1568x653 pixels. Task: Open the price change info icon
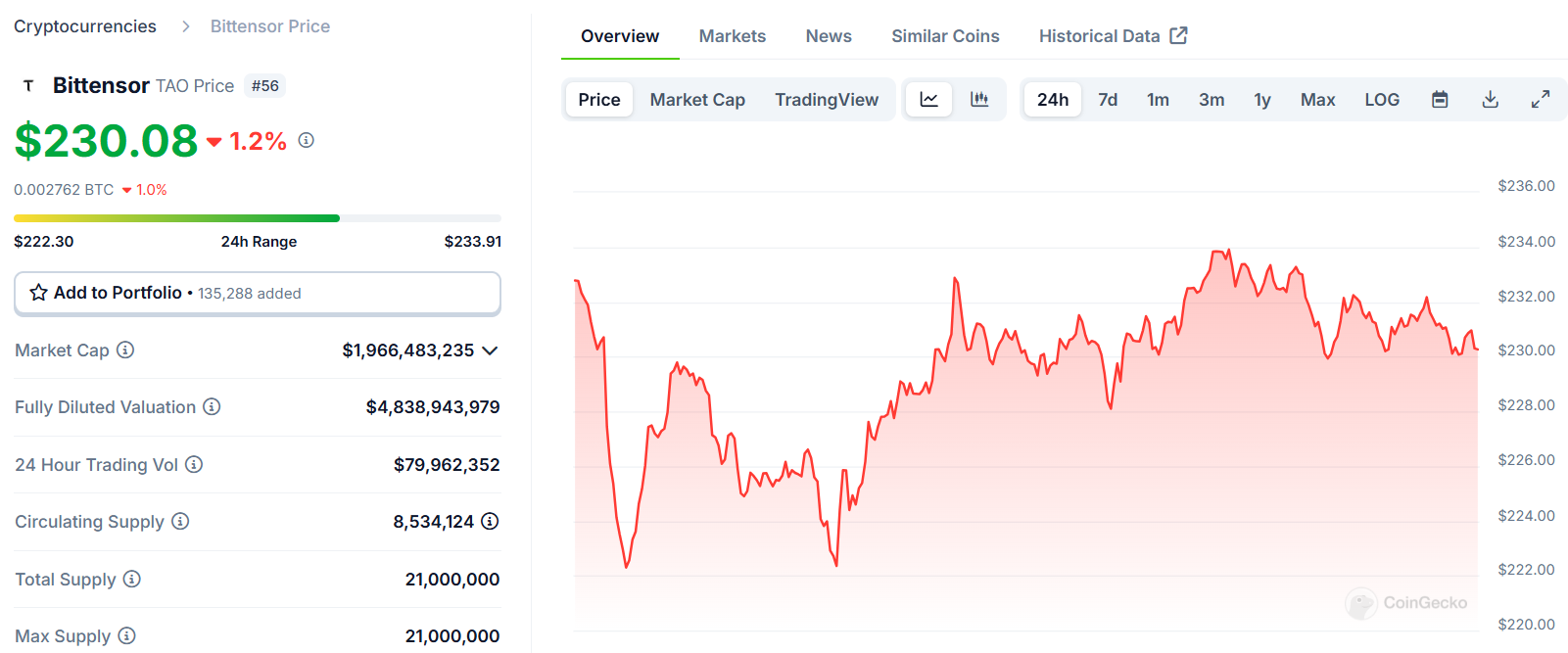pyautogui.click(x=307, y=140)
